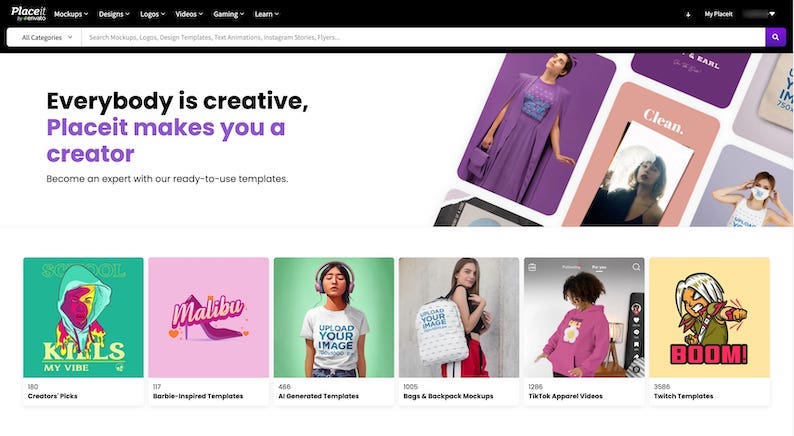Open the Videos menu
This screenshot has height=436, width=794.
pos(189,14)
